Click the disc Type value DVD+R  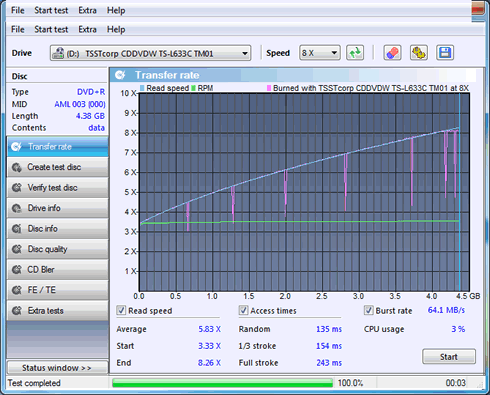(91, 92)
